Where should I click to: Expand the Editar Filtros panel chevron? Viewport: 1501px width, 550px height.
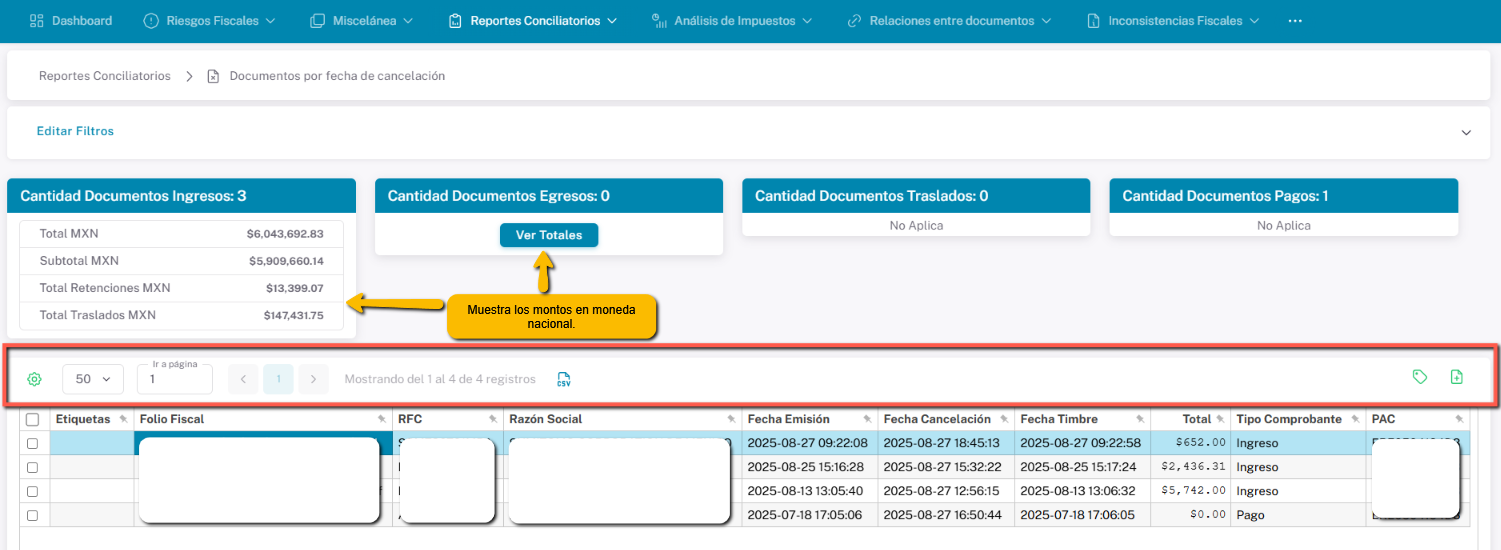1466,132
